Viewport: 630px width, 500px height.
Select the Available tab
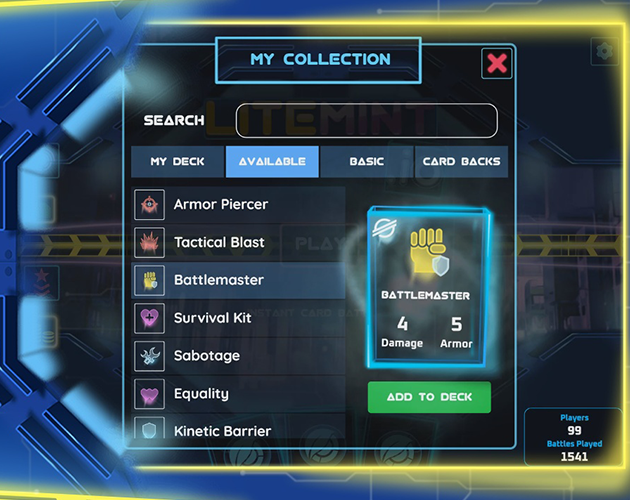click(x=272, y=162)
